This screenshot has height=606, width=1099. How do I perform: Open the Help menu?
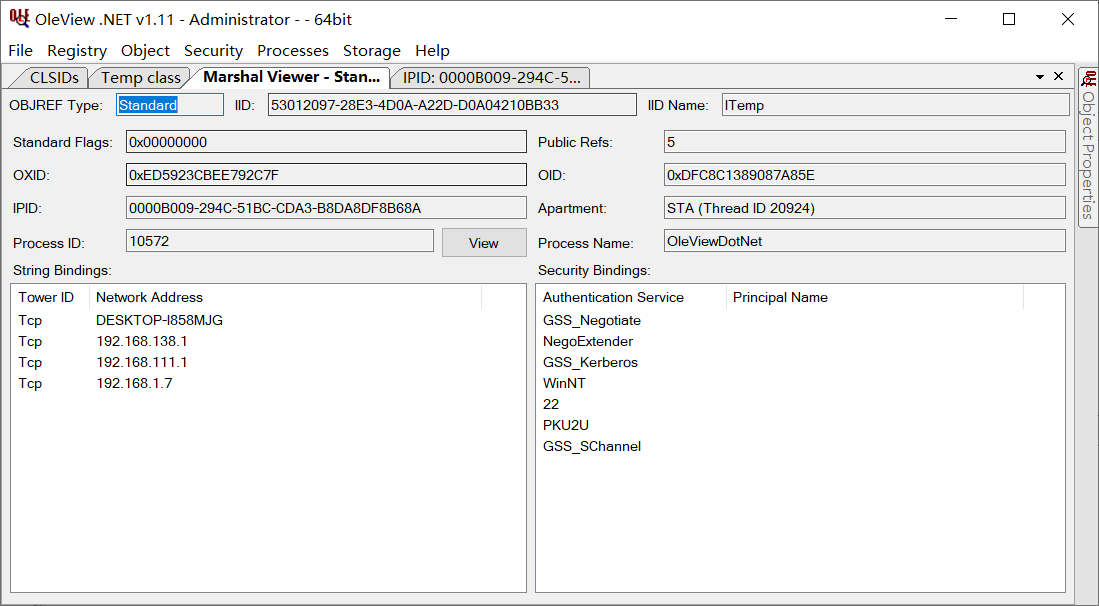pyautogui.click(x=432, y=50)
